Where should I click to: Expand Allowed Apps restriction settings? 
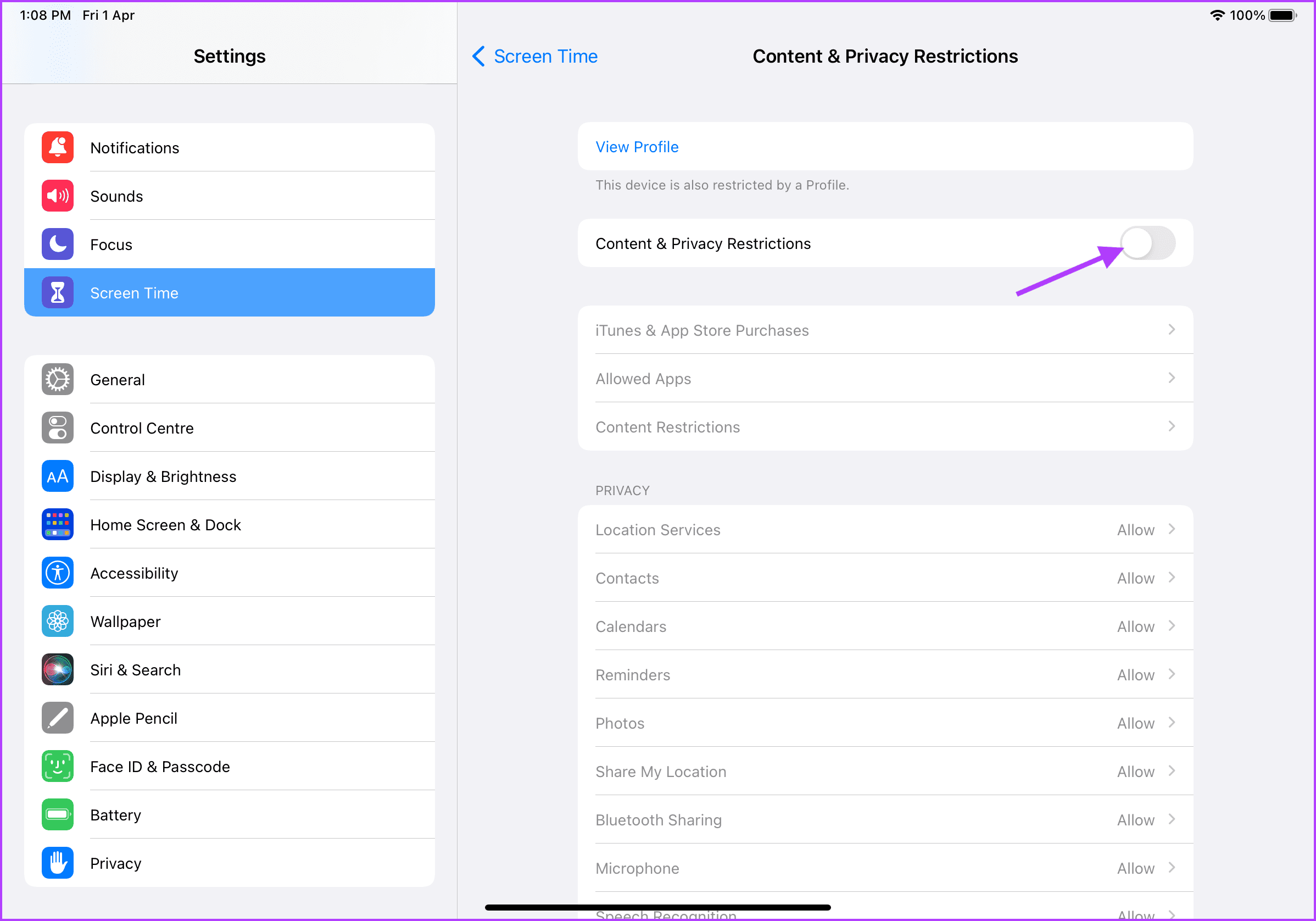point(885,378)
